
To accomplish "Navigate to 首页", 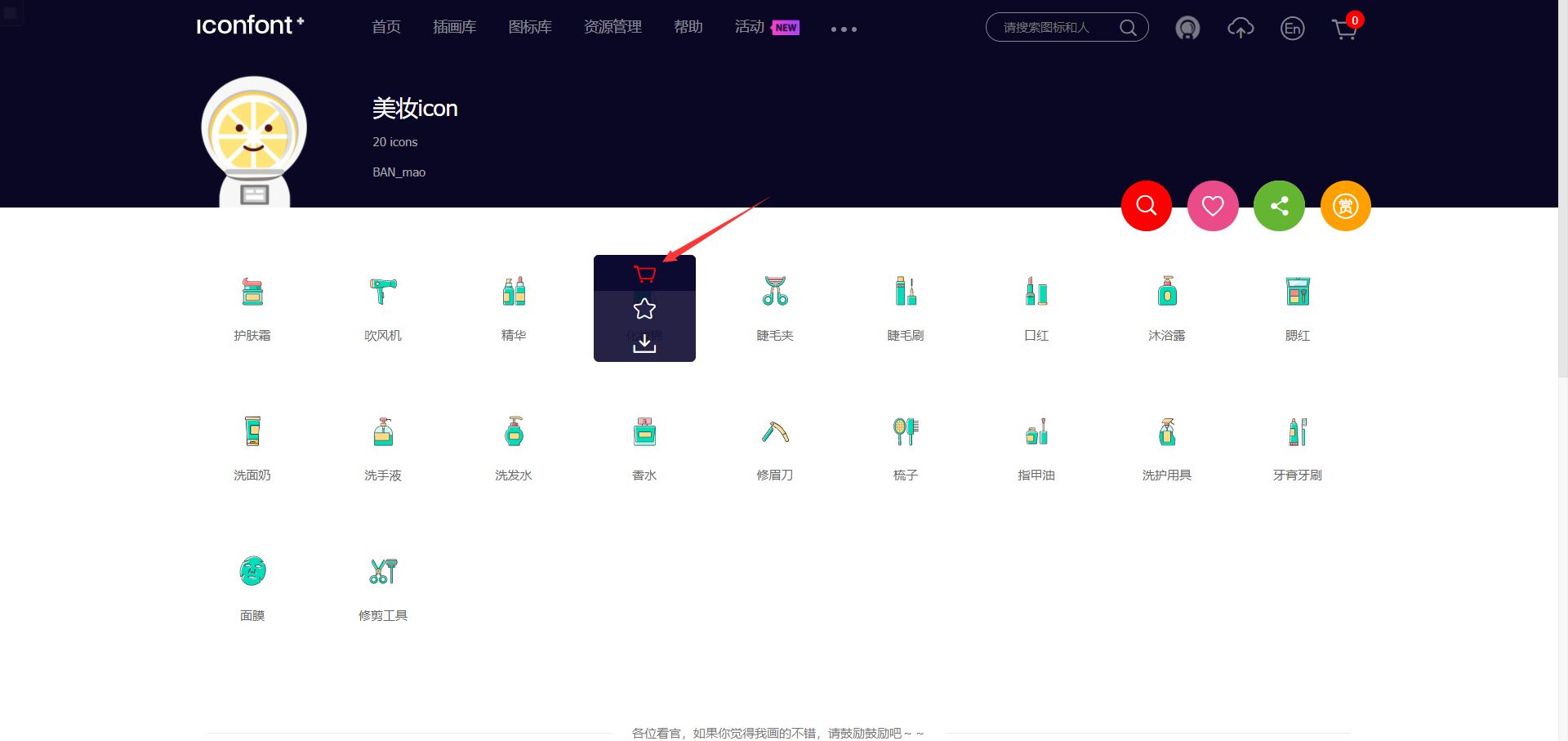I will (385, 27).
